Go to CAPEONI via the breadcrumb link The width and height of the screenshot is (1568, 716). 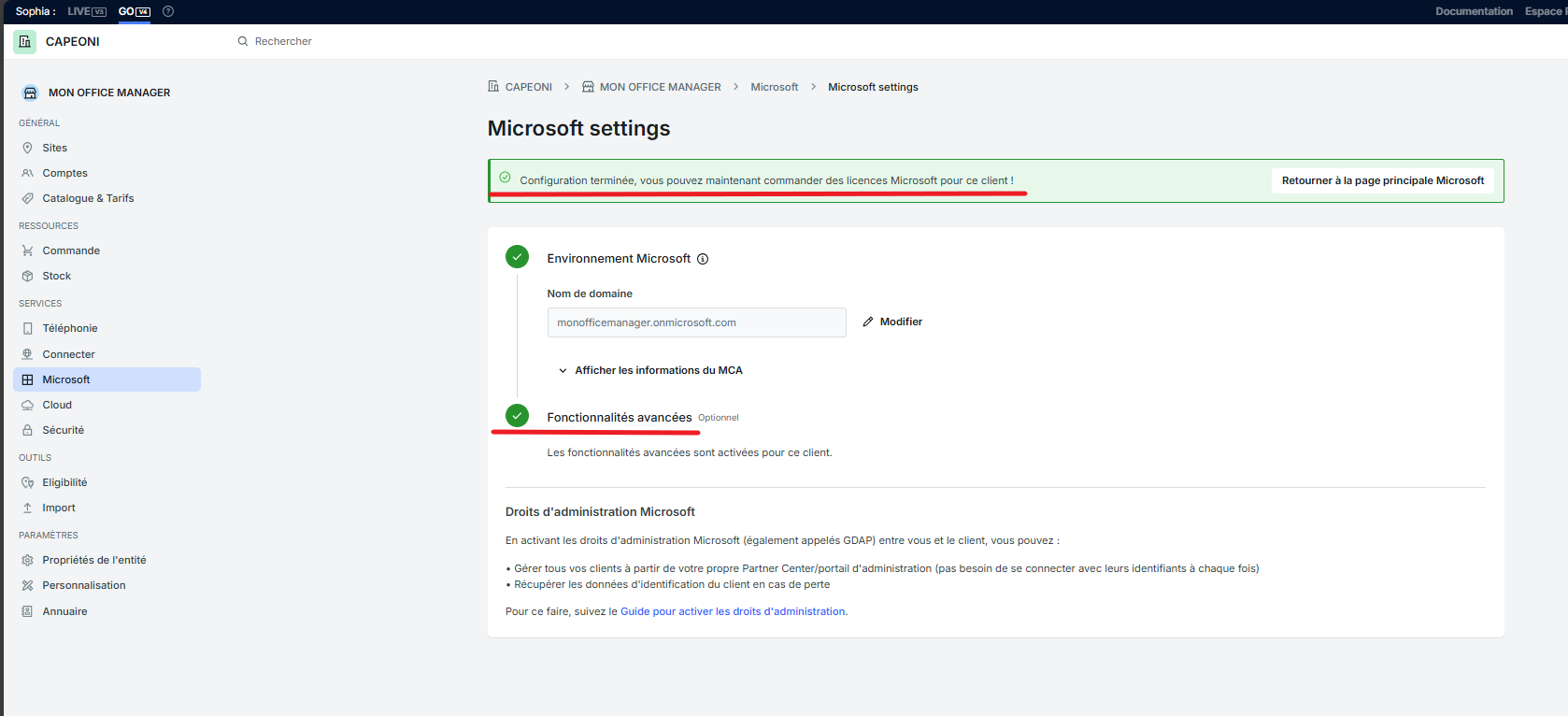529,87
